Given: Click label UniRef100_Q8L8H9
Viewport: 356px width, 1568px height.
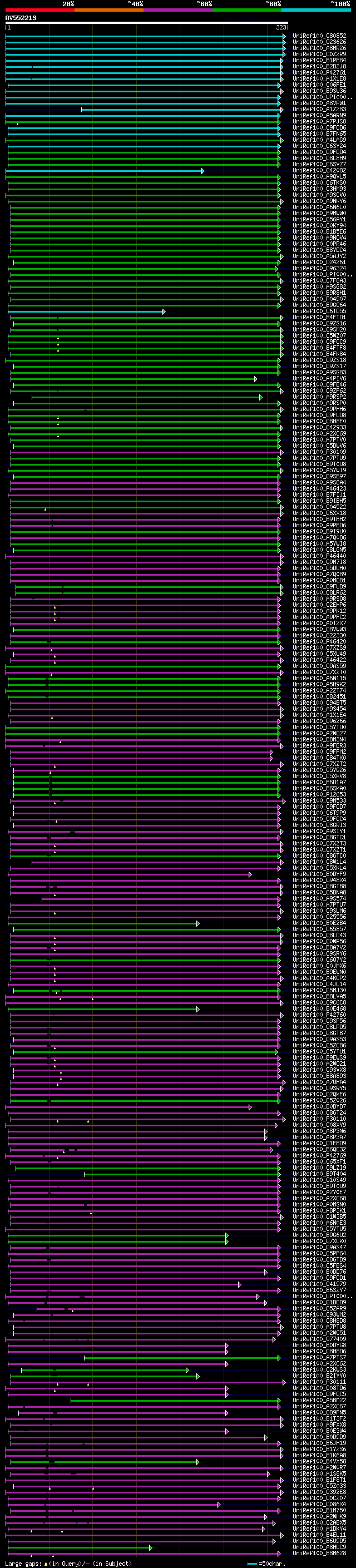Looking at the screenshot, I should [319, 159].
